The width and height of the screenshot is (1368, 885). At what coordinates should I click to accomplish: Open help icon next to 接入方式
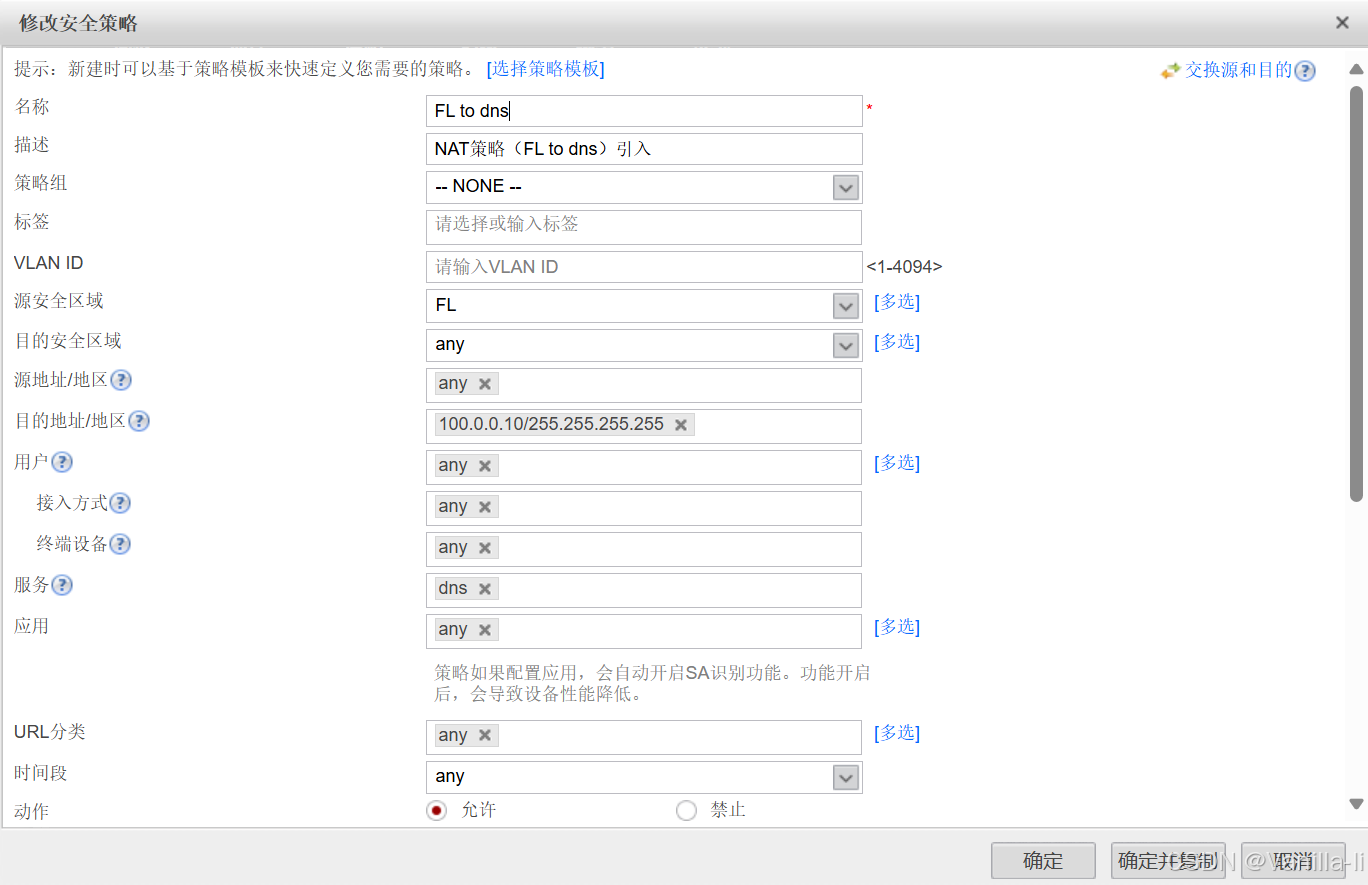(x=120, y=503)
